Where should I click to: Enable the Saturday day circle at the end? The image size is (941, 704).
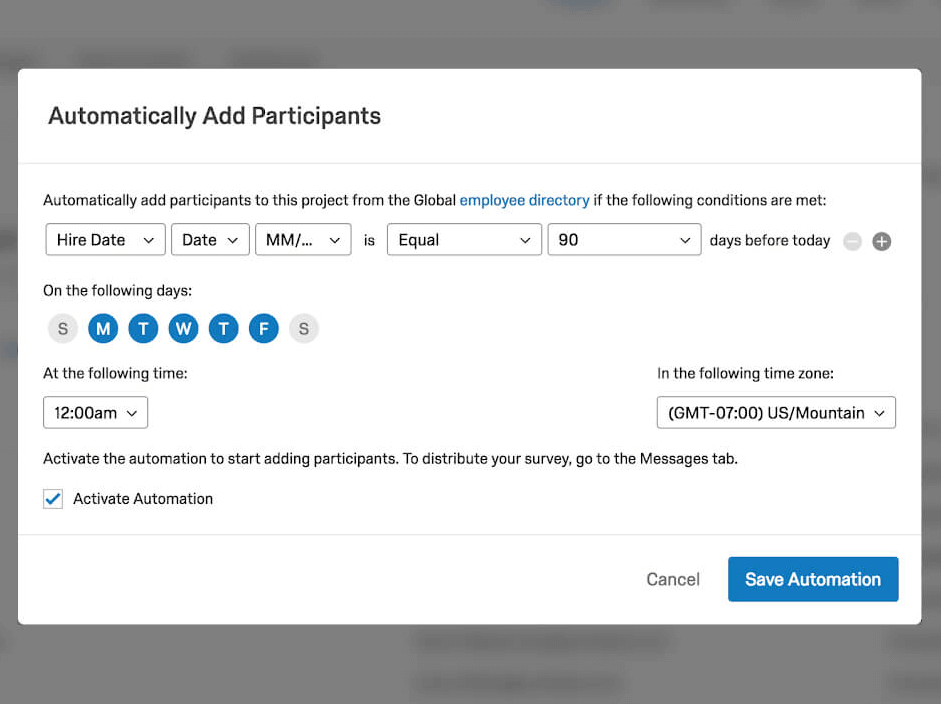304,328
